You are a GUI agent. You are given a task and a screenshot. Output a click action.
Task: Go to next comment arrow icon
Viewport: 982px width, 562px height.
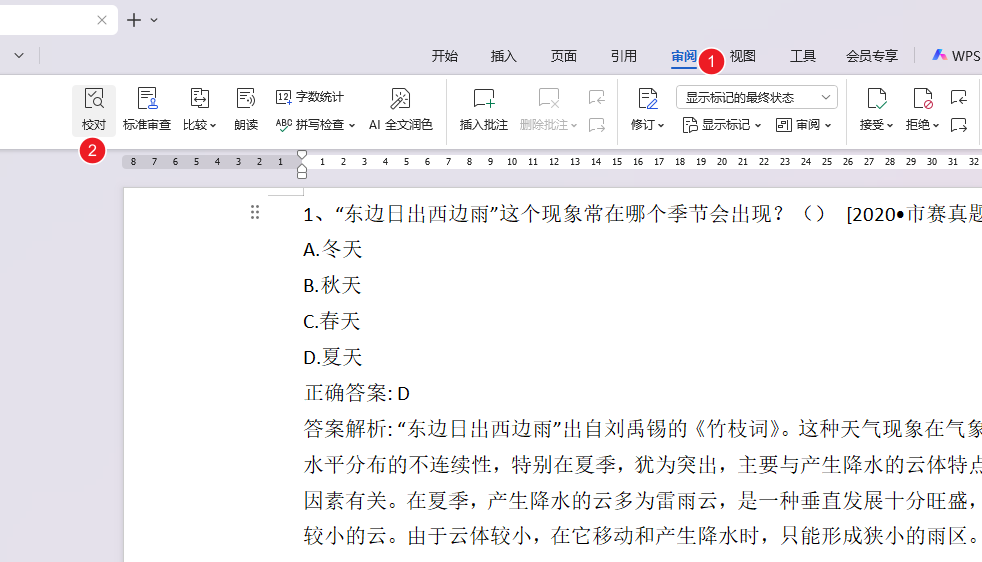tap(597, 125)
